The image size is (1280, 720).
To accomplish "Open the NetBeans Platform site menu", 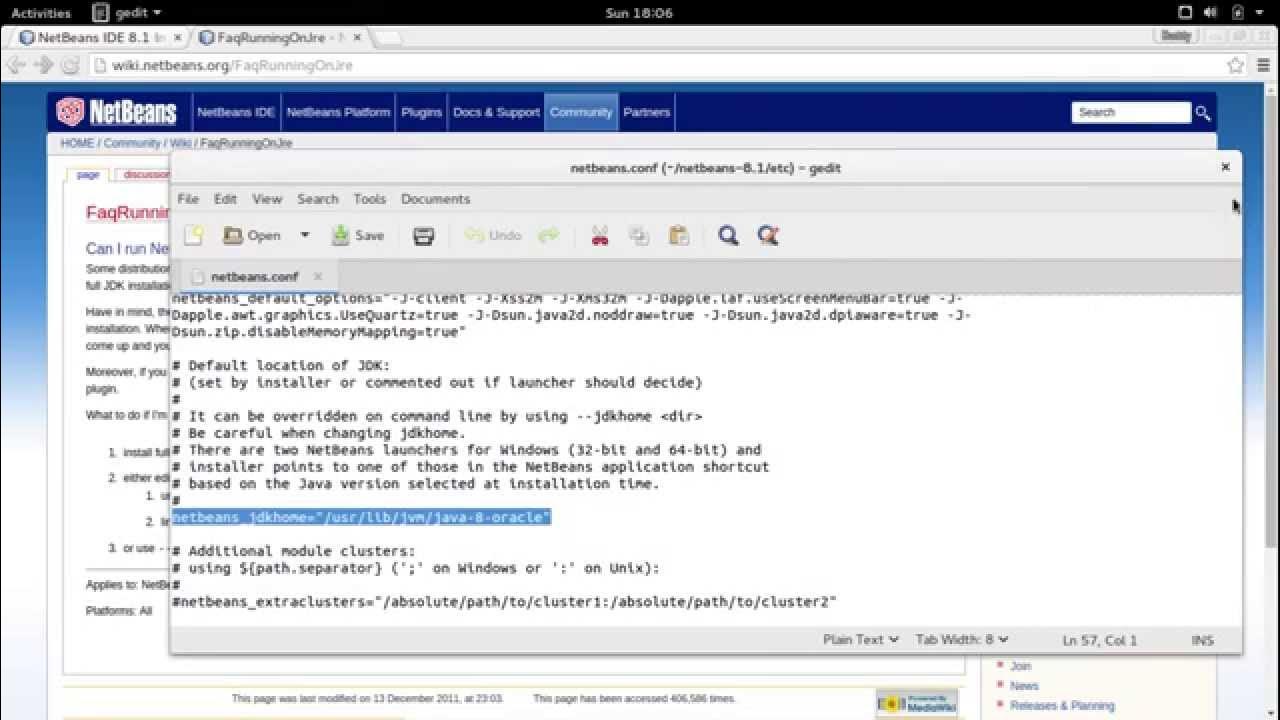I will point(338,112).
